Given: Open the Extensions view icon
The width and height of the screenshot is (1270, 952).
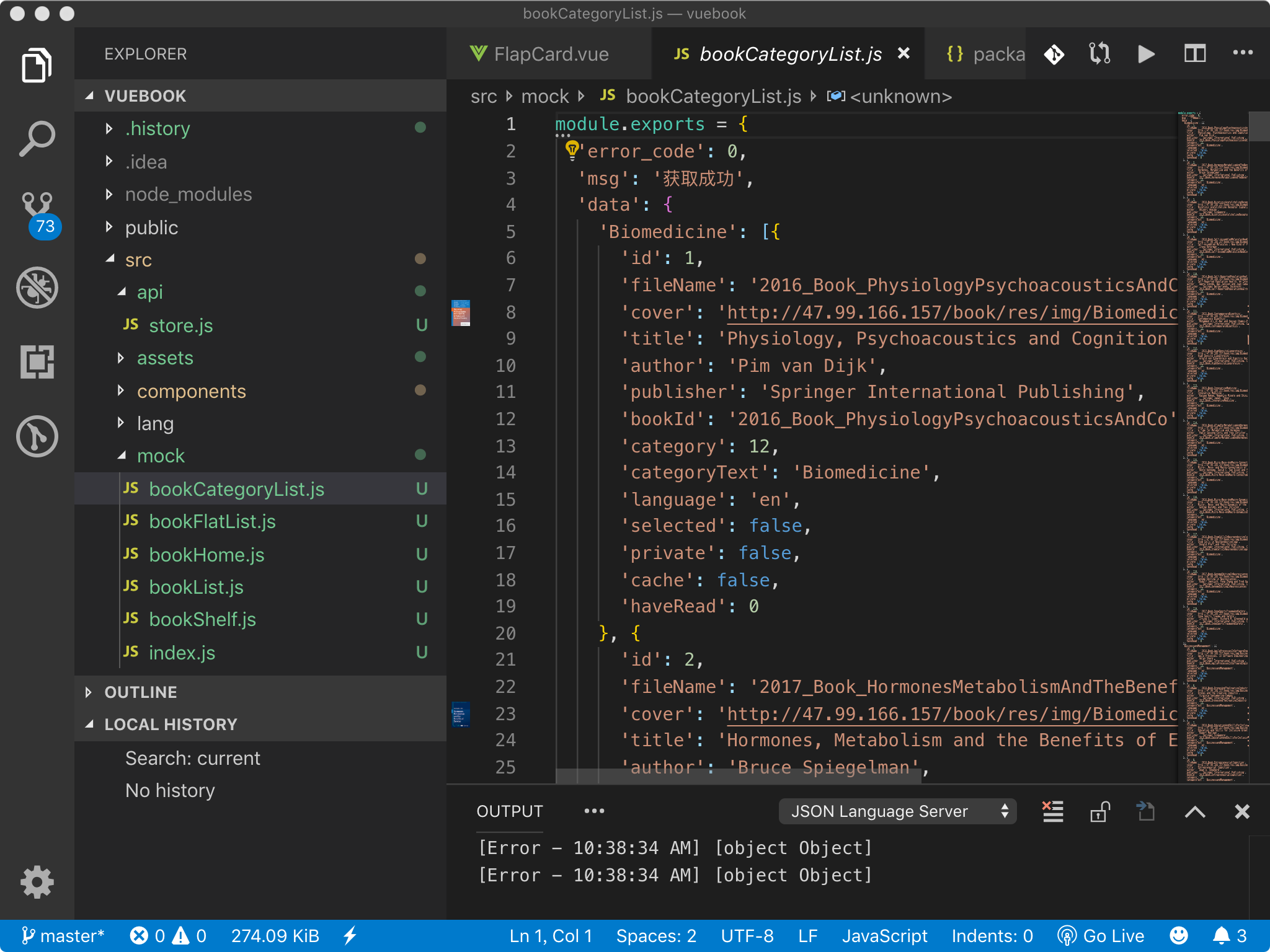Looking at the screenshot, I should pos(37,361).
